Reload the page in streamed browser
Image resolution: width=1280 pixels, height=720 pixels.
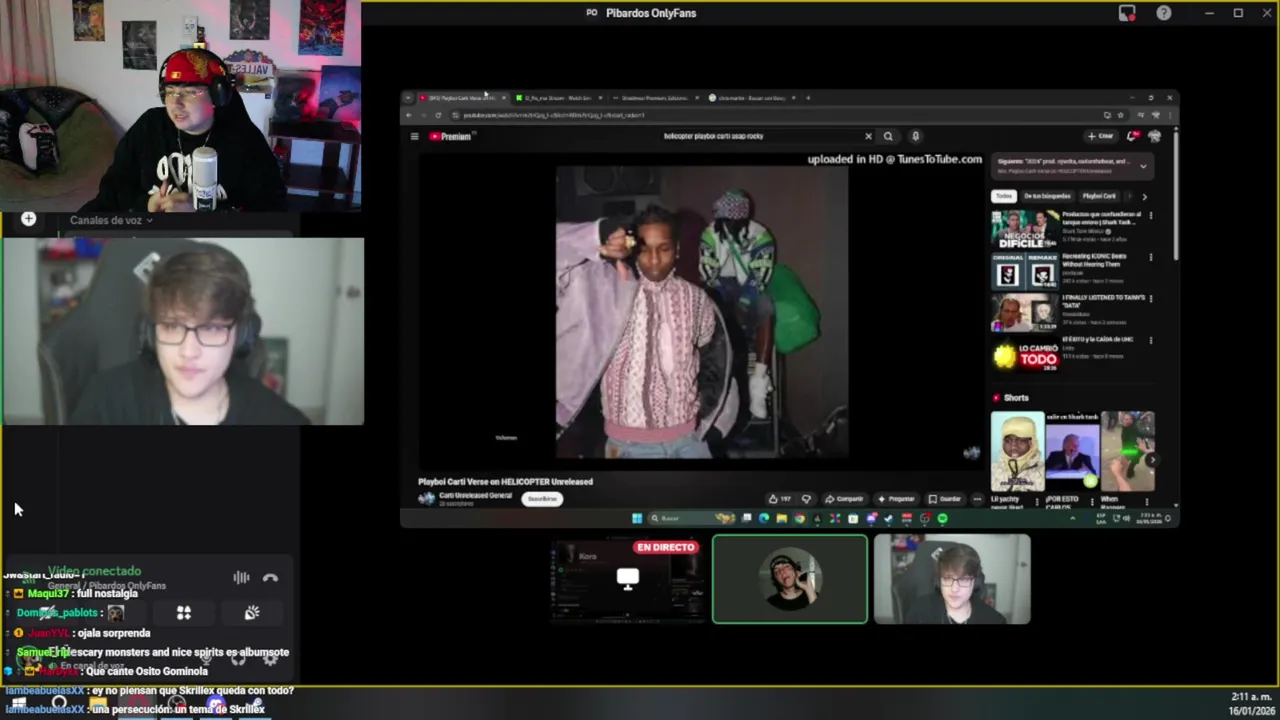438,115
